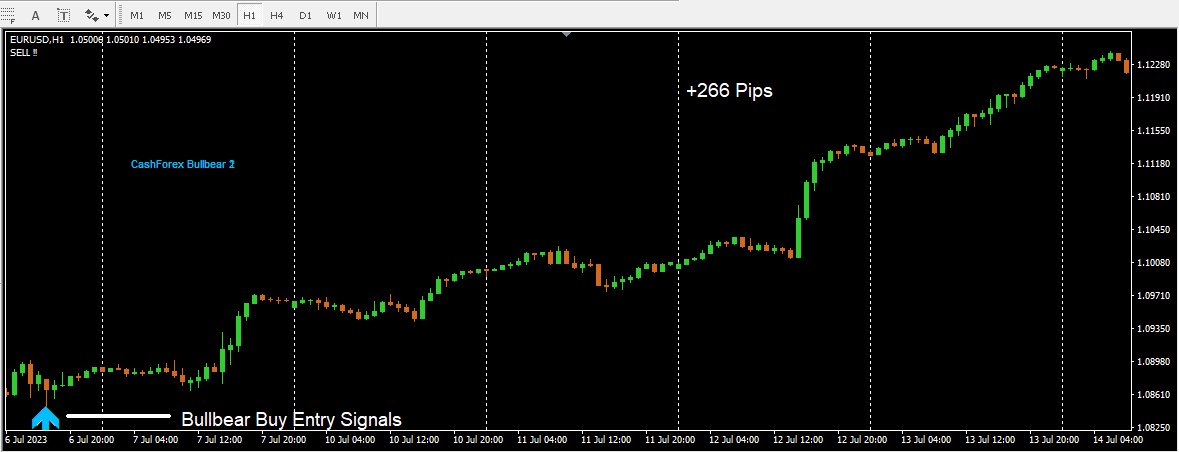Select the Text Label tool
This screenshot has height=452, width=1179.
click(x=64, y=14)
